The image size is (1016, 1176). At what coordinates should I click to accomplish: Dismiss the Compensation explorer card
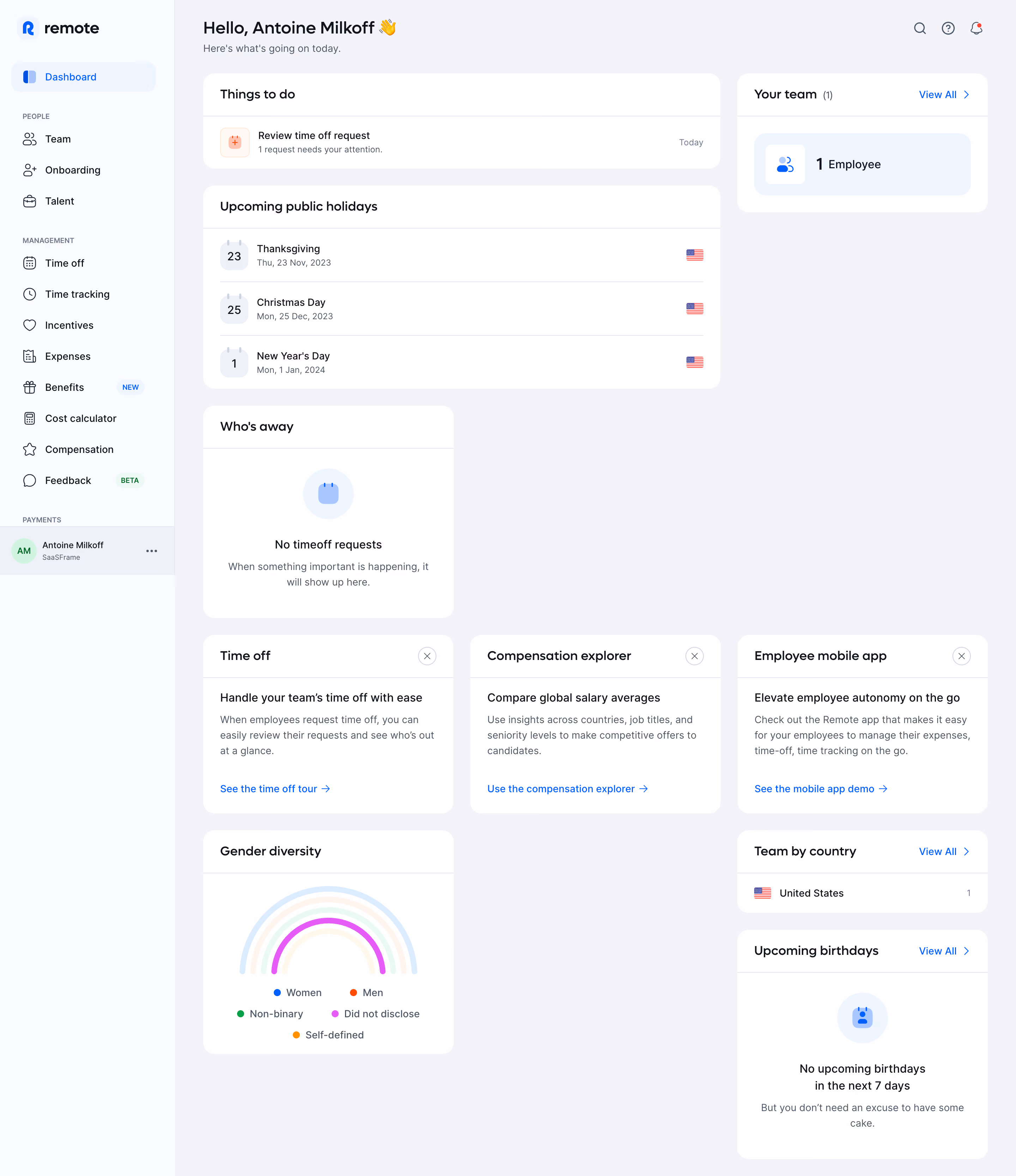(695, 656)
